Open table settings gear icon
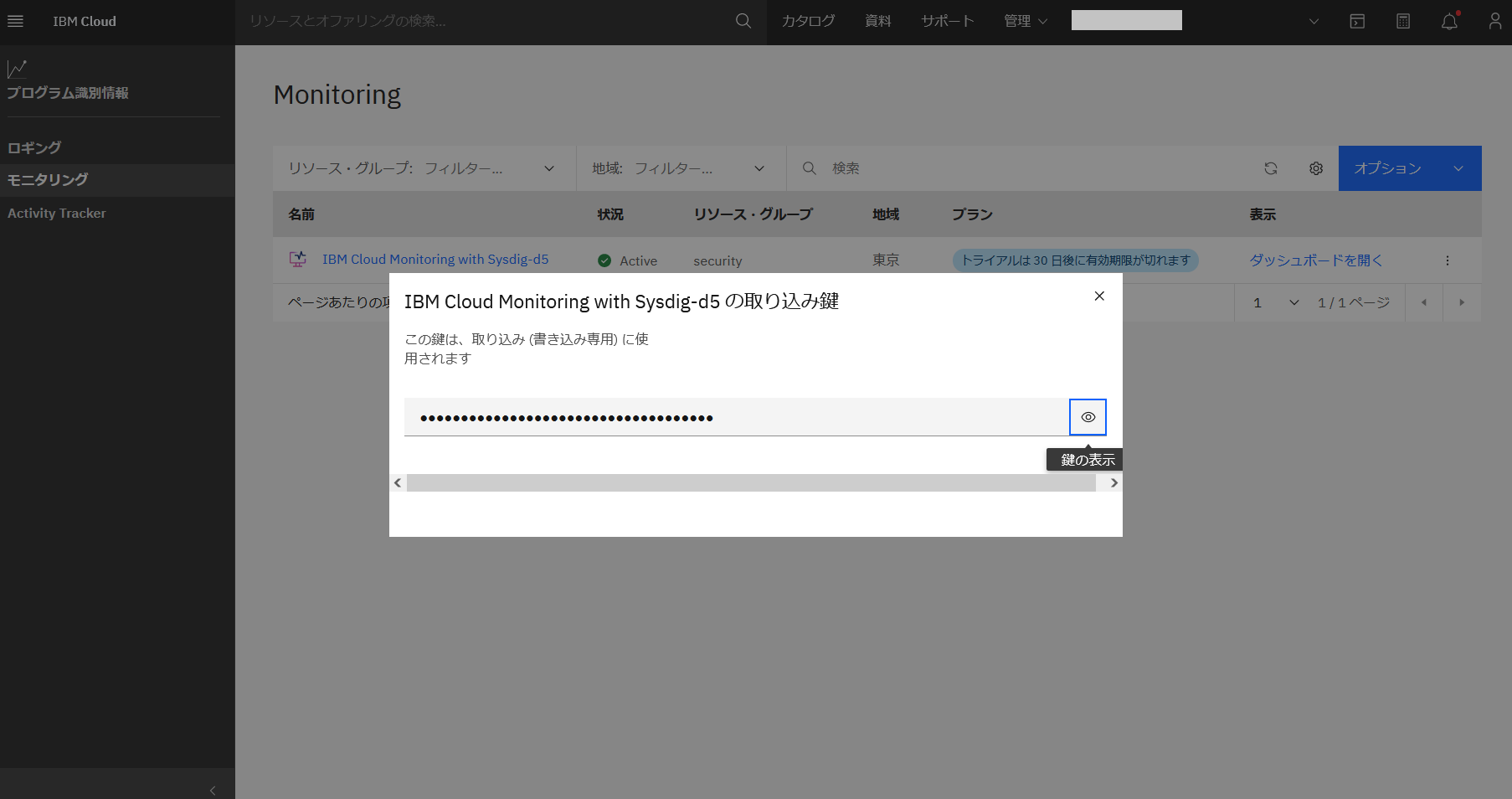This screenshot has width=1512, height=799. pyautogui.click(x=1316, y=168)
